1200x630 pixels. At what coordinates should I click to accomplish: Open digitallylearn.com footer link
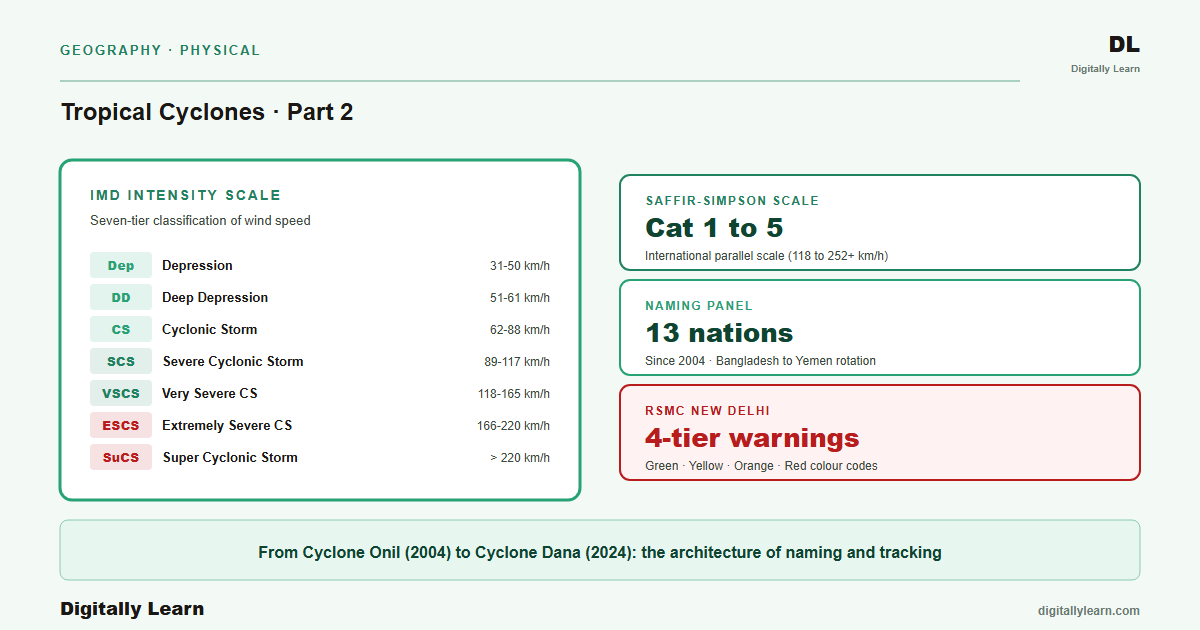tap(1089, 611)
